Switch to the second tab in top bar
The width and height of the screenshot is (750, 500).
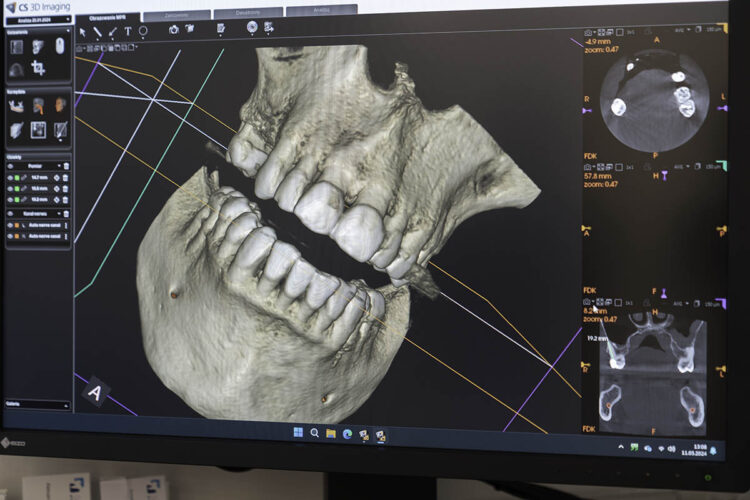177,15
